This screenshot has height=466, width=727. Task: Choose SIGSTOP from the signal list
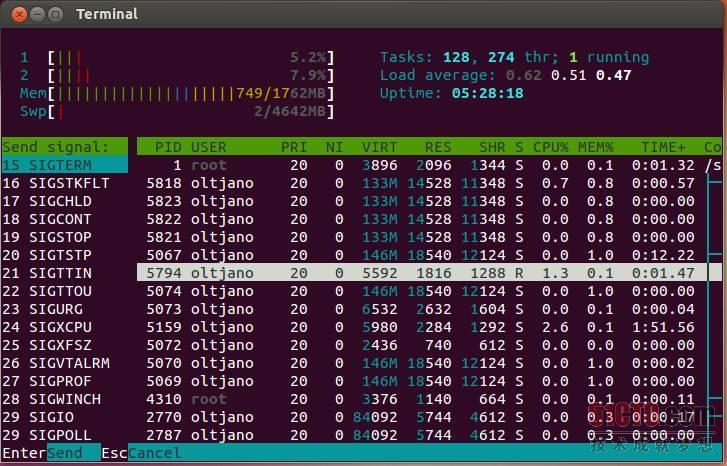64,237
